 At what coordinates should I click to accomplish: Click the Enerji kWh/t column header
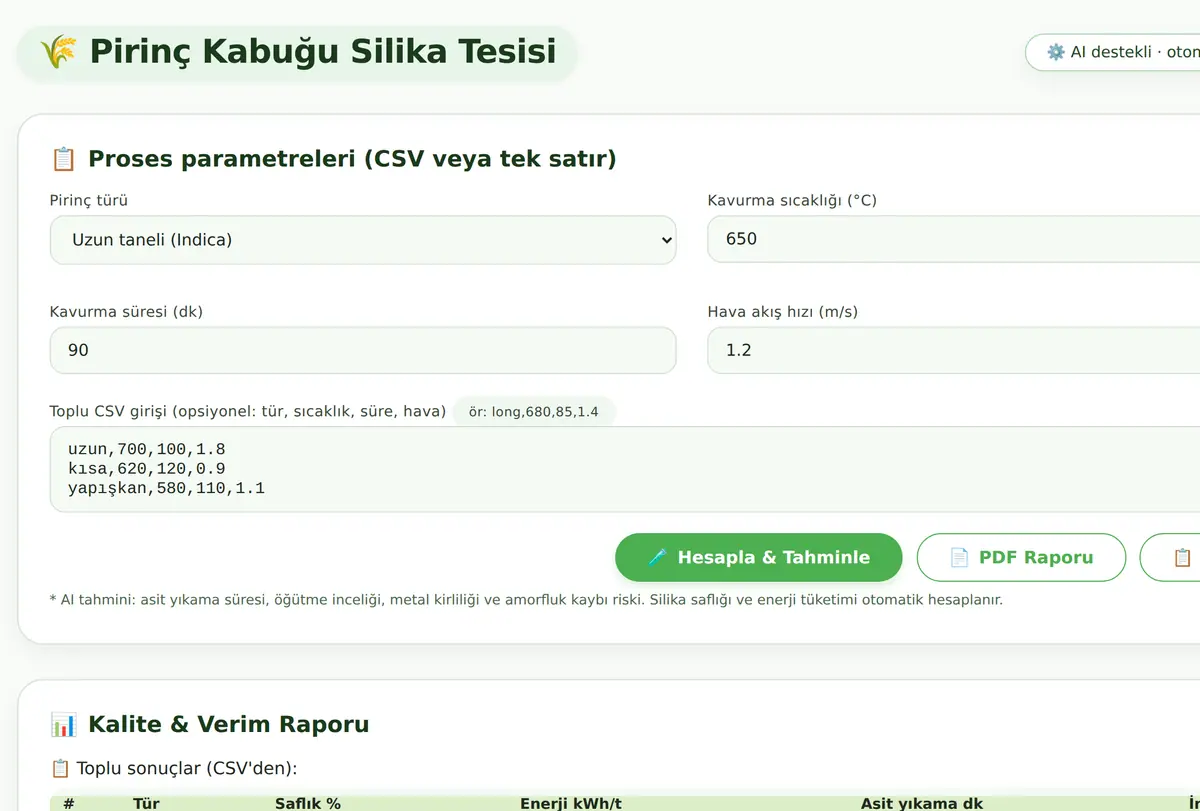(x=571, y=803)
